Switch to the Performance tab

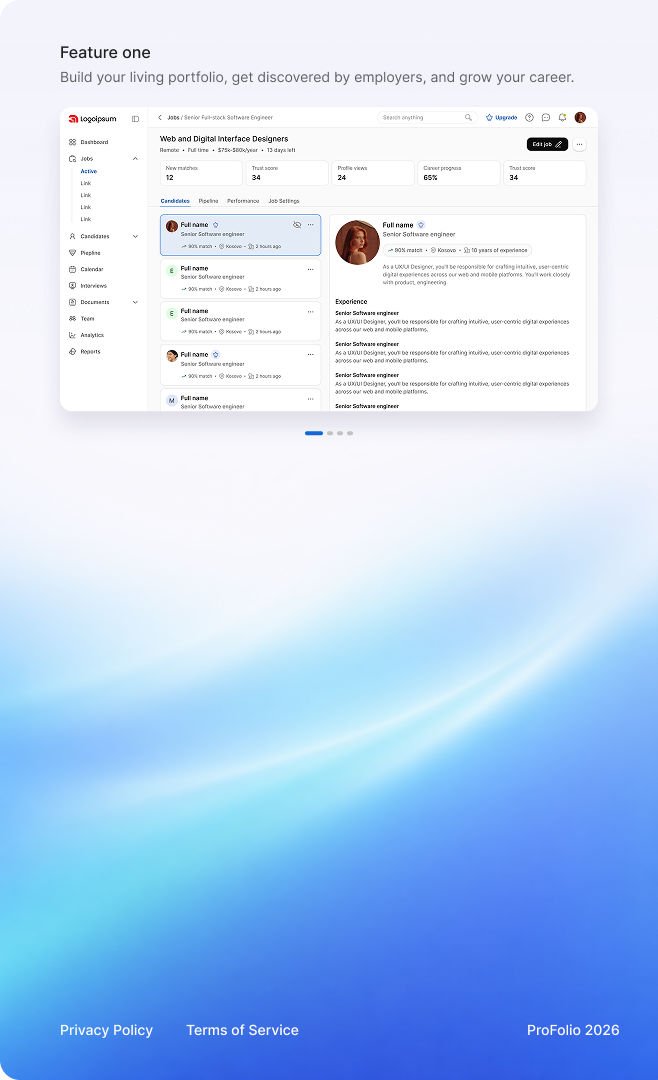(x=243, y=201)
